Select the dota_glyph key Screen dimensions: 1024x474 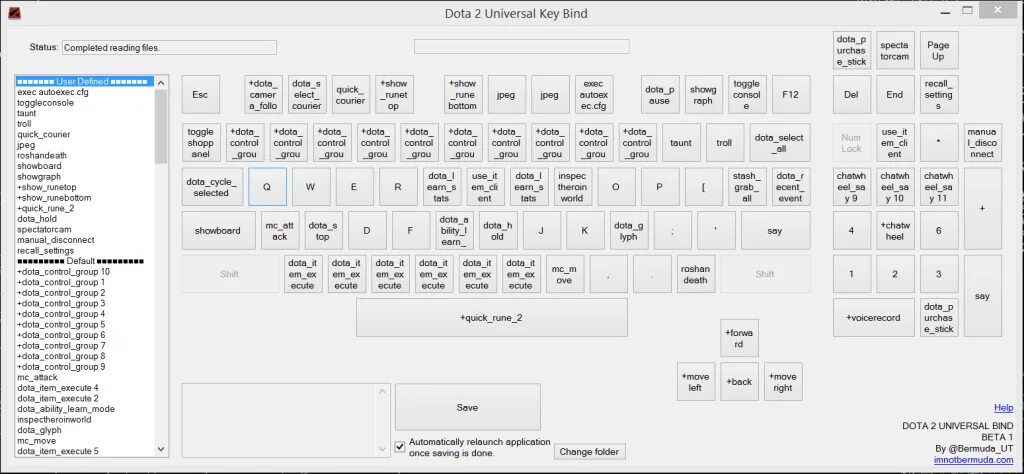[x=630, y=230]
